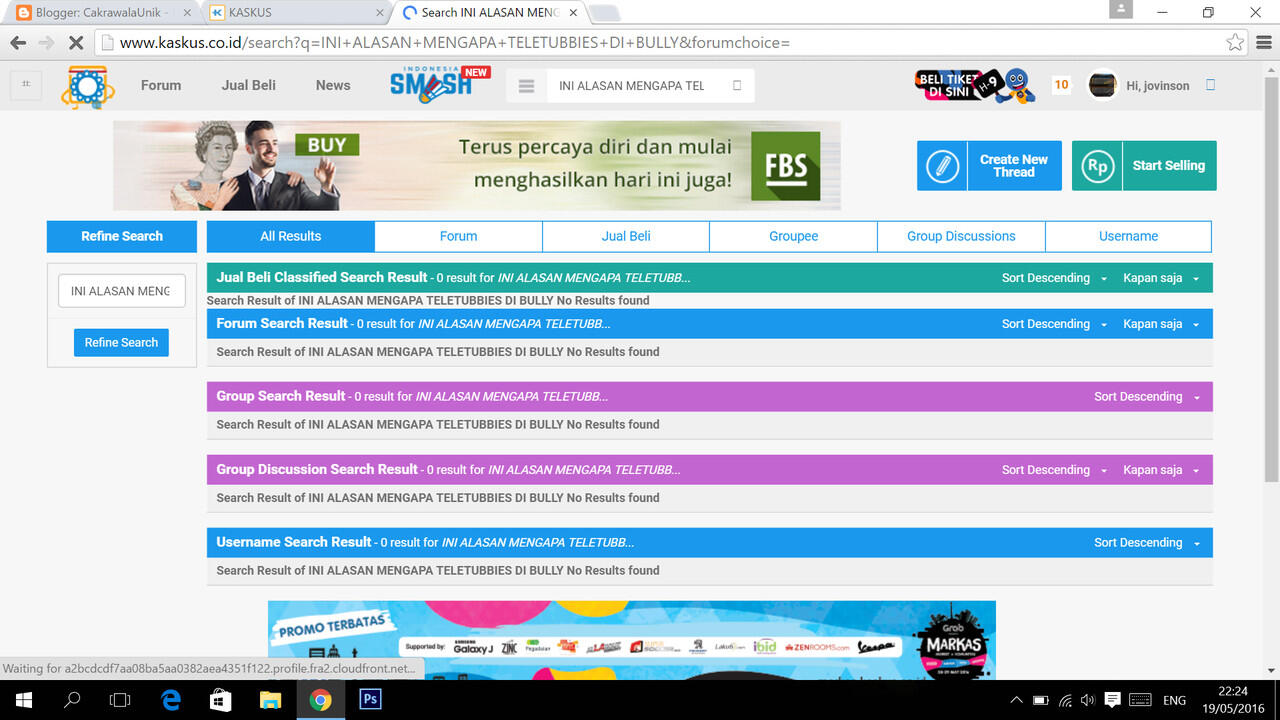This screenshot has height=720, width=1280.
Task: Open the taskbar clock and date
Action: (1234, 700)
